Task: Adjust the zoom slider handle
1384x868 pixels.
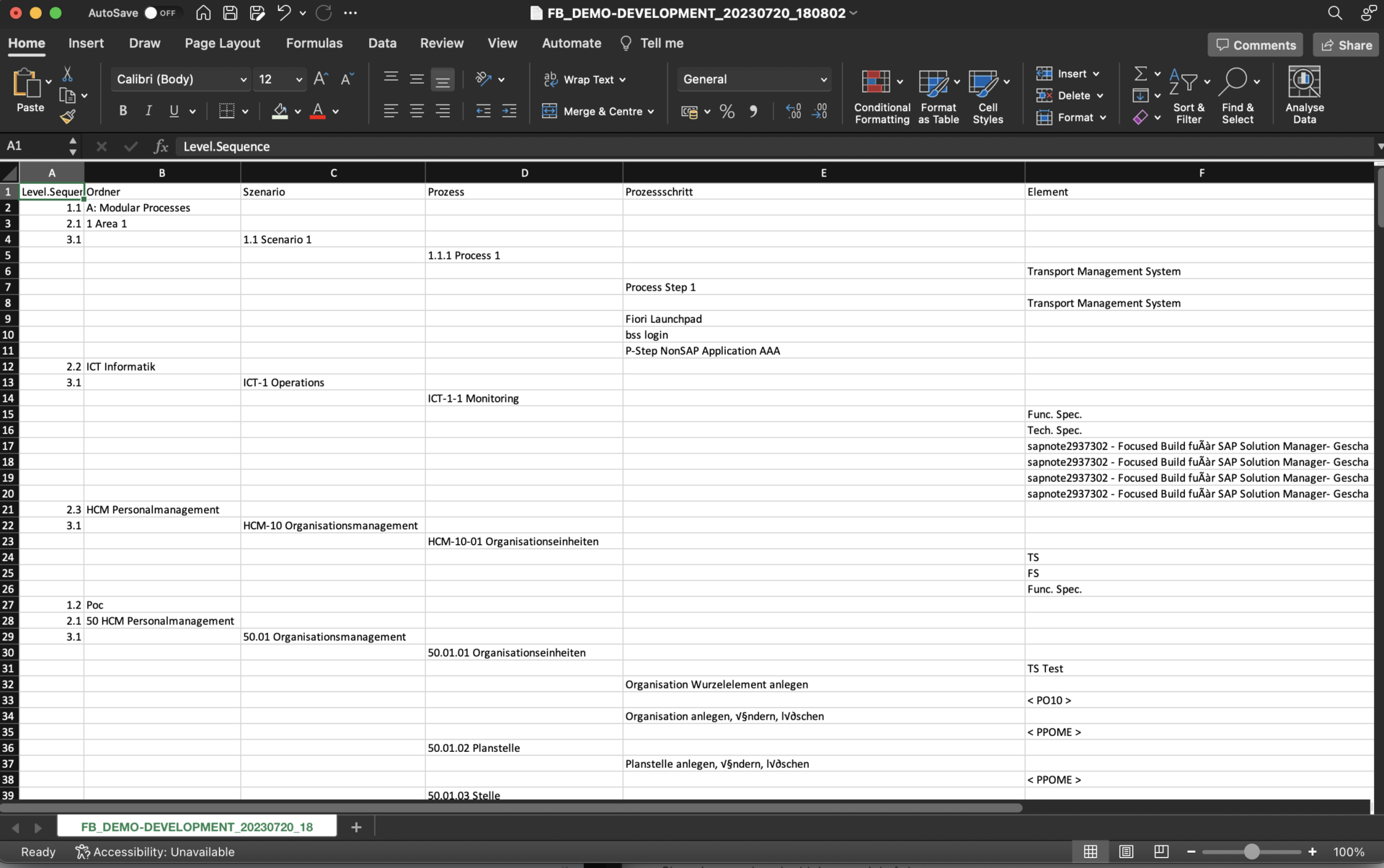Action: (1251, 851)
